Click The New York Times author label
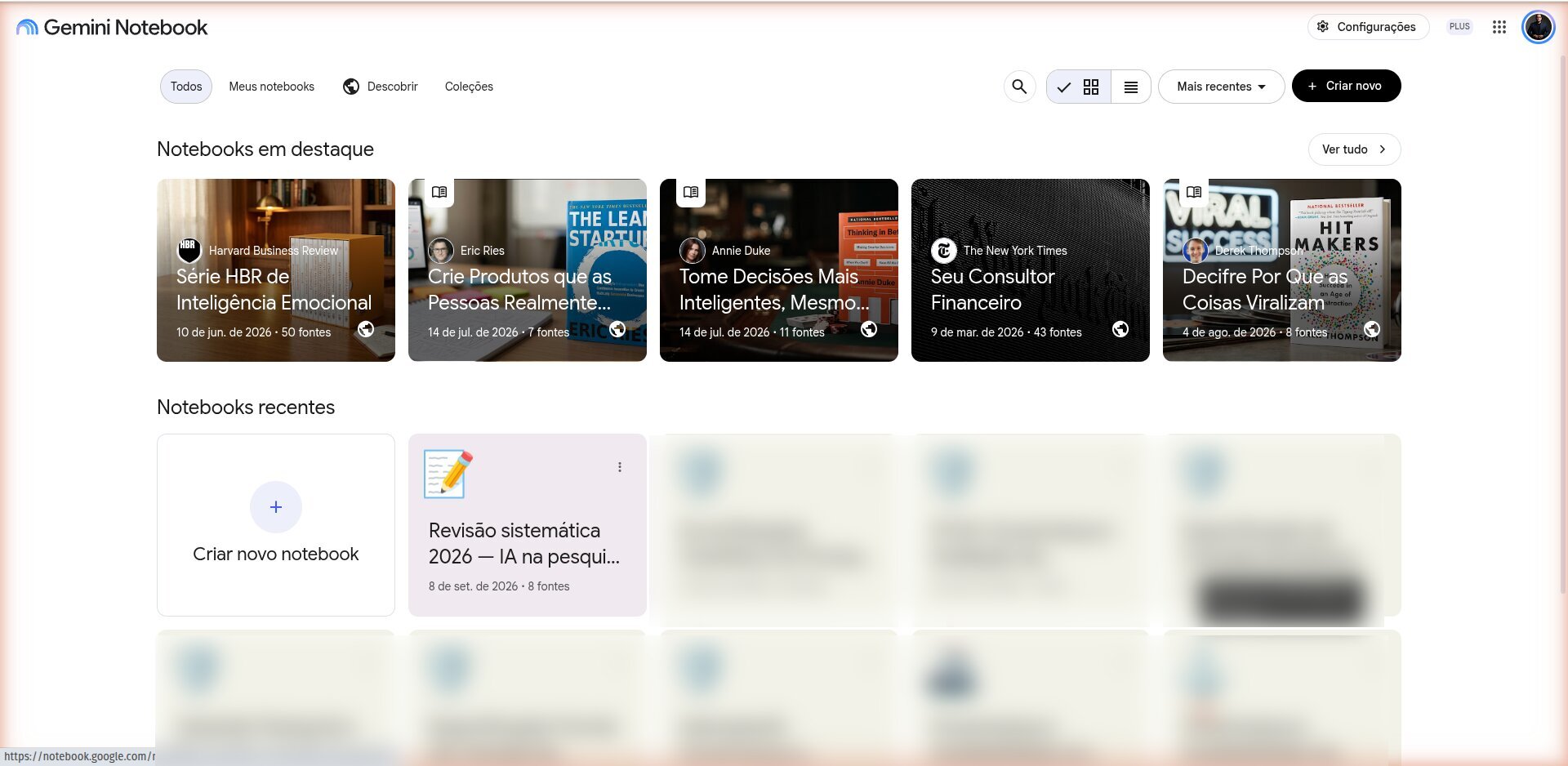The width and height of the screenshot is (1568, 766). point(1015,251)
